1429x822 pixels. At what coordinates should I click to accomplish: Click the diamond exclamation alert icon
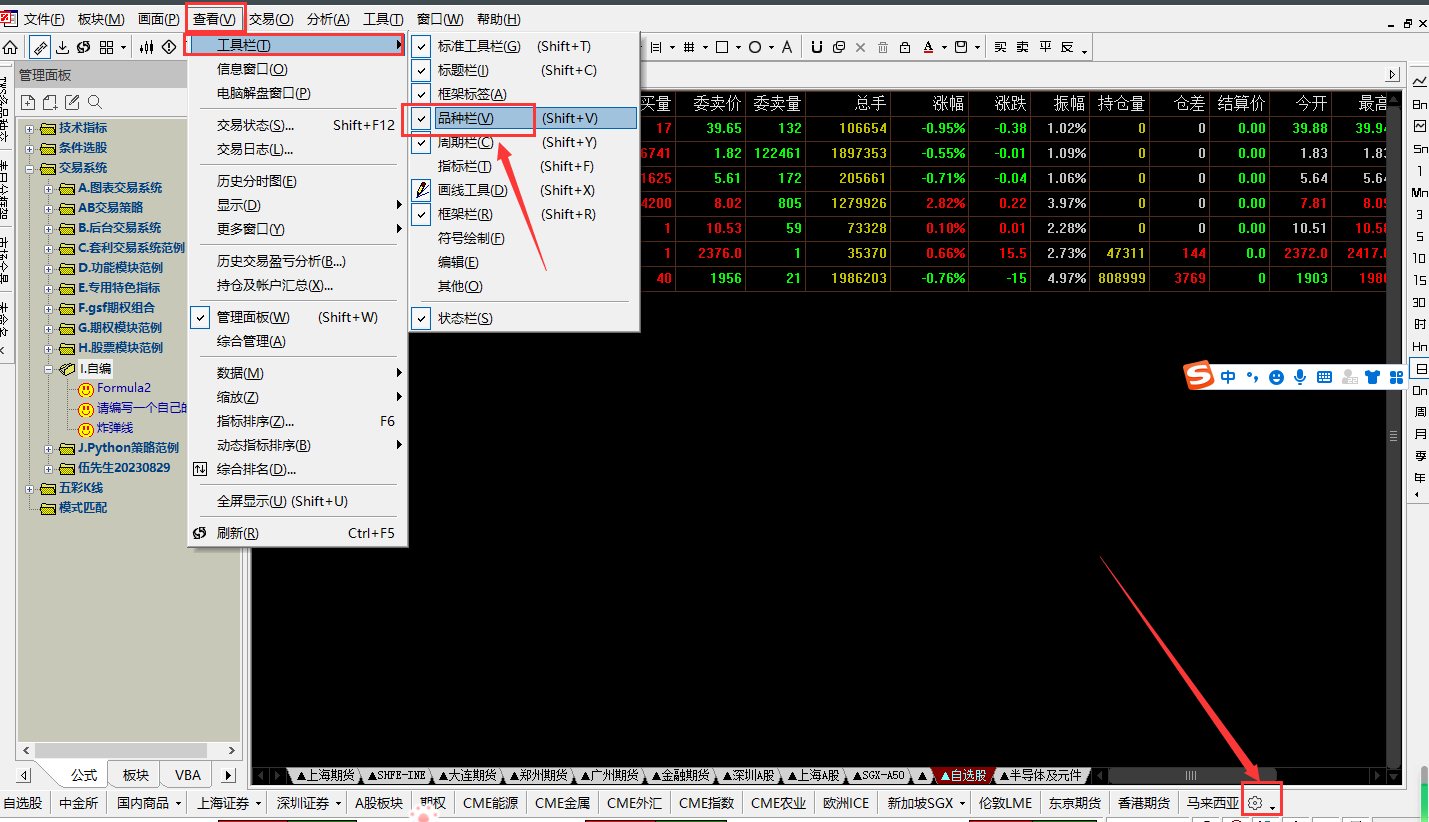tap(168, 47)
